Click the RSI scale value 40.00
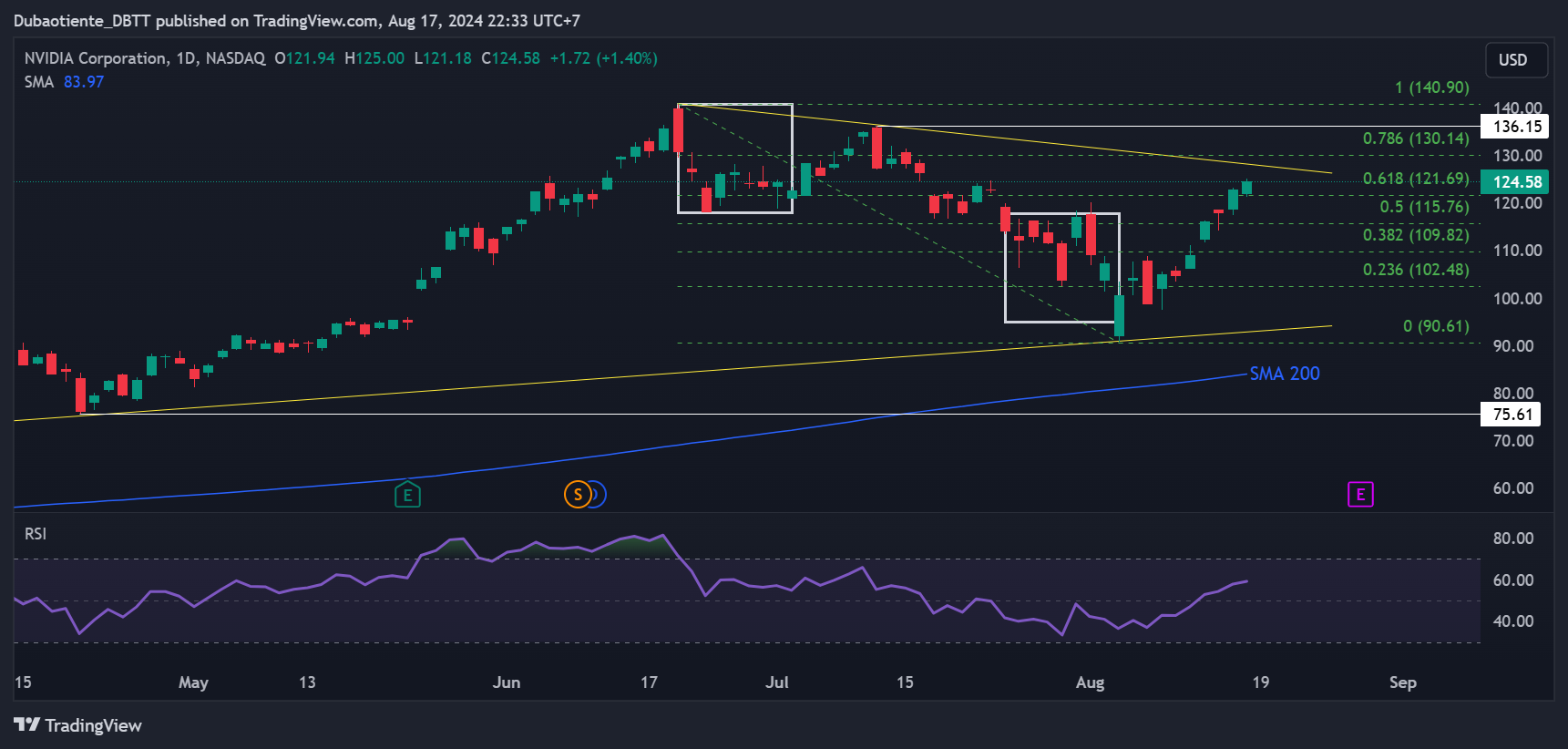Screen dimensions: 1568x749 [1513, 621]
